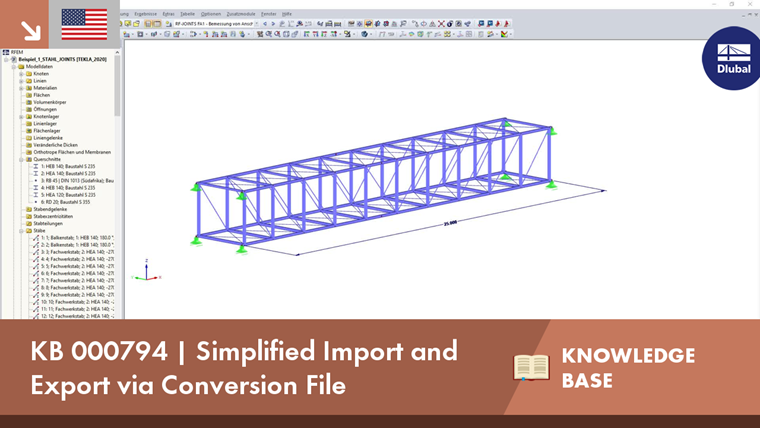
Task: Select the Linienlager folder icon
Action: tap(29, 124)
